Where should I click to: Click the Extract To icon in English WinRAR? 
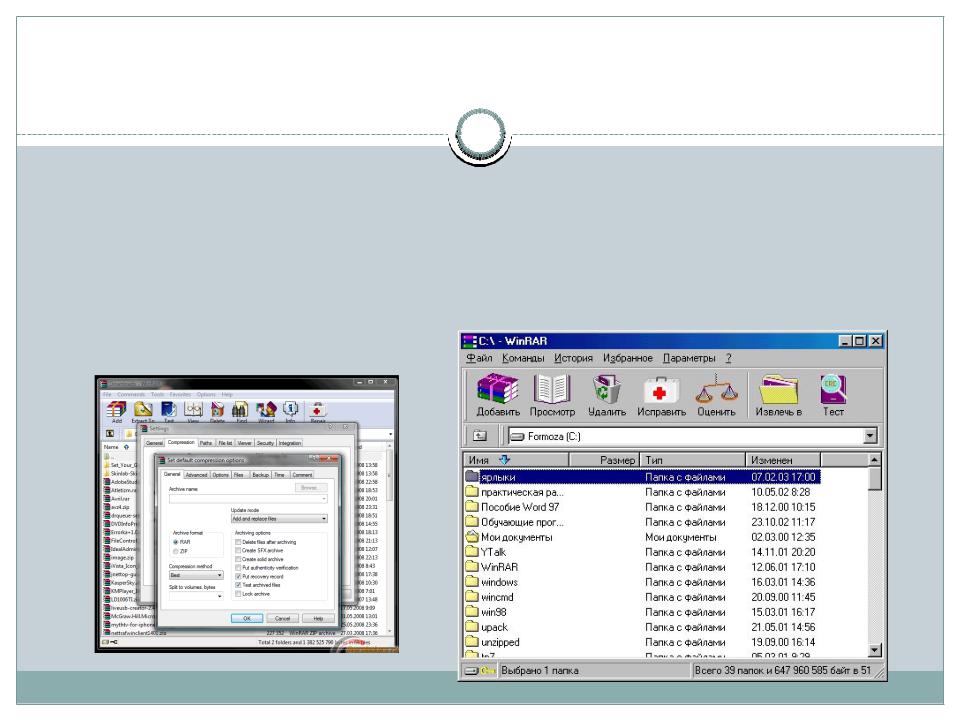point(143,408)
